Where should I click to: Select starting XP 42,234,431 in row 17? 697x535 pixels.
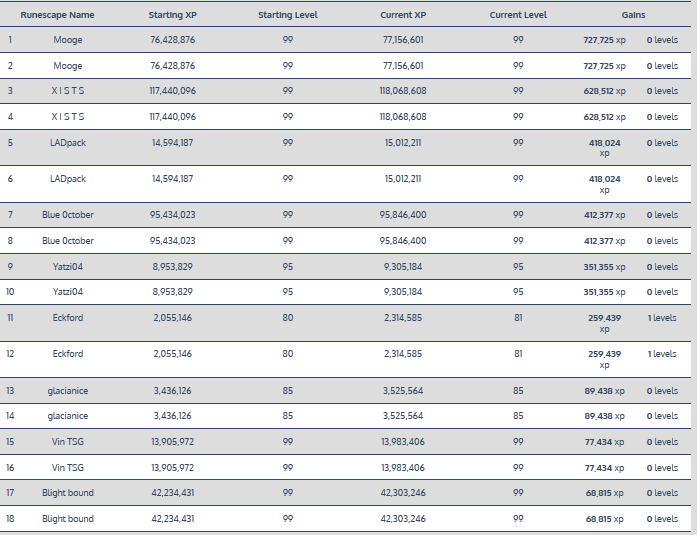(172, 493)
